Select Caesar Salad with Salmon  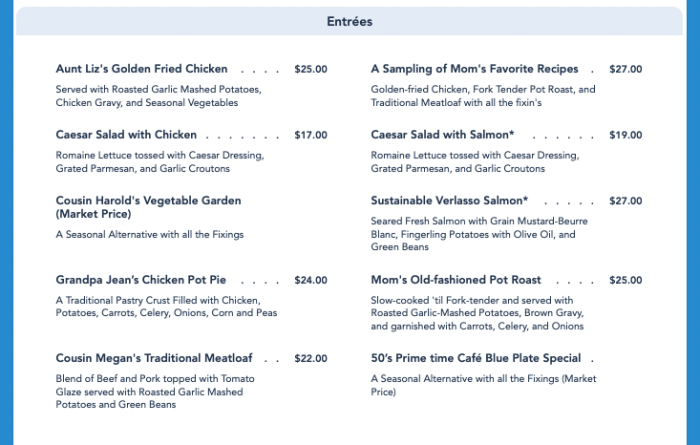coord(442,135)
